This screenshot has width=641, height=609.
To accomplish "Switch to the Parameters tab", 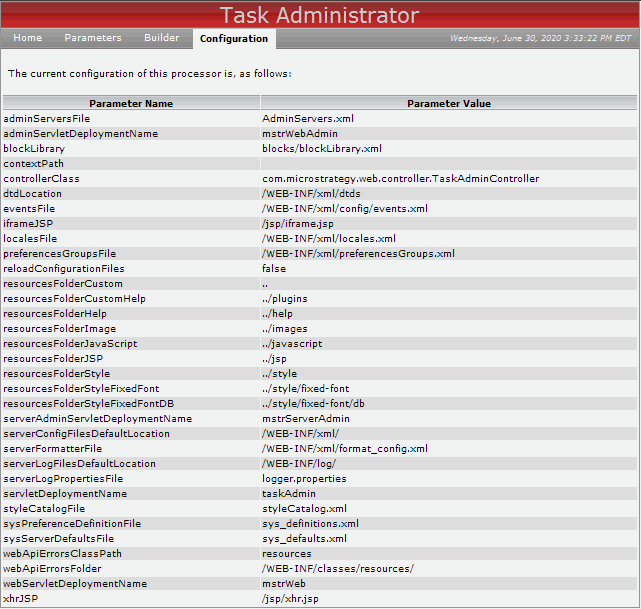I will point(93,38).
